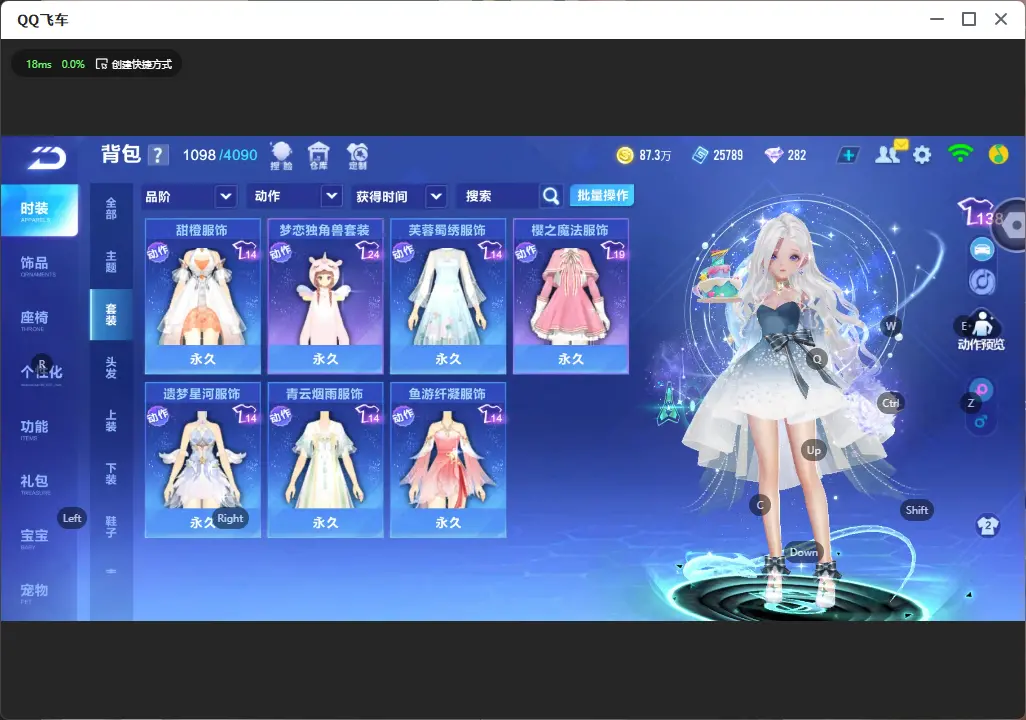Select the 樱之魔法服饰 outfit card

pos(571,297)
